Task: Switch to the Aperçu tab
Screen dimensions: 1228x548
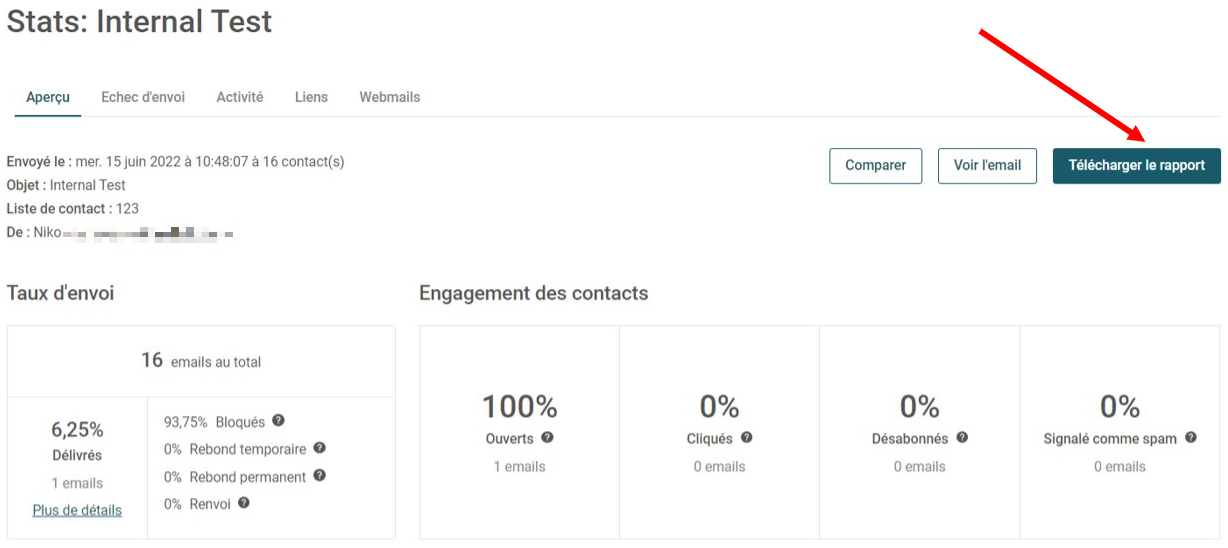Action: 48,97
